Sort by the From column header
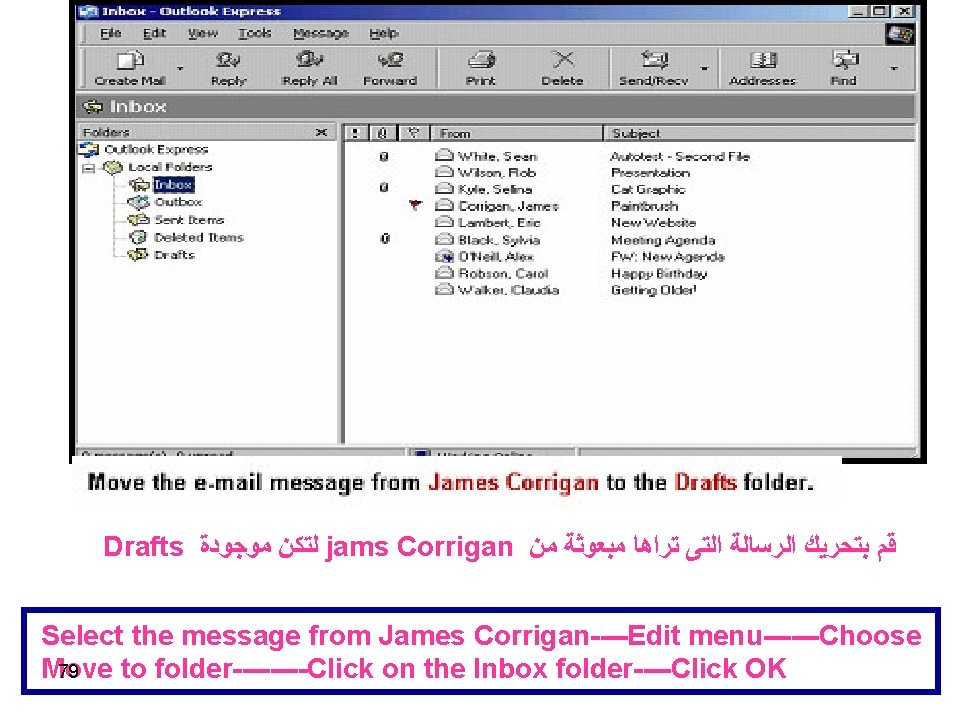The height and width of the screenshot is (719, 959). [x=517, y=133]
